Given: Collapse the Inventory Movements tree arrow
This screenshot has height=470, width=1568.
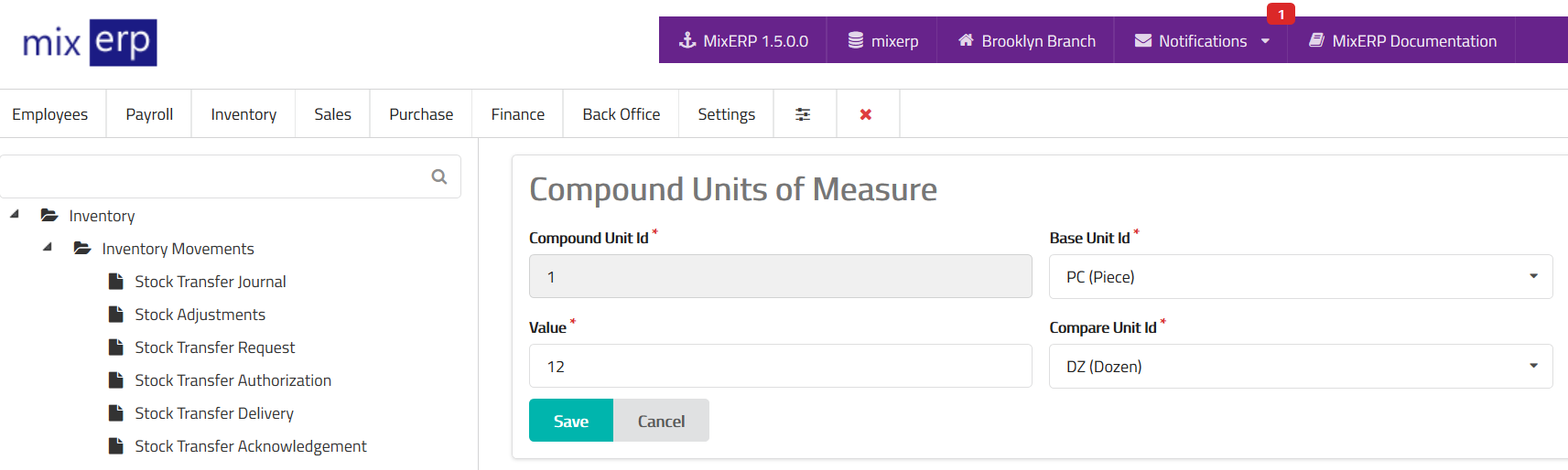Looking at the screenshot, I should pyautogui.click(x=48, y=247).
